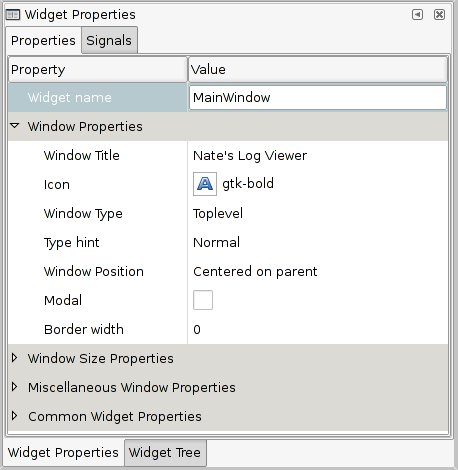Expand Miscellaneous Window Properties
Image resolution: width=458 pixels, height=470 pixels.
tap(14, 387)
